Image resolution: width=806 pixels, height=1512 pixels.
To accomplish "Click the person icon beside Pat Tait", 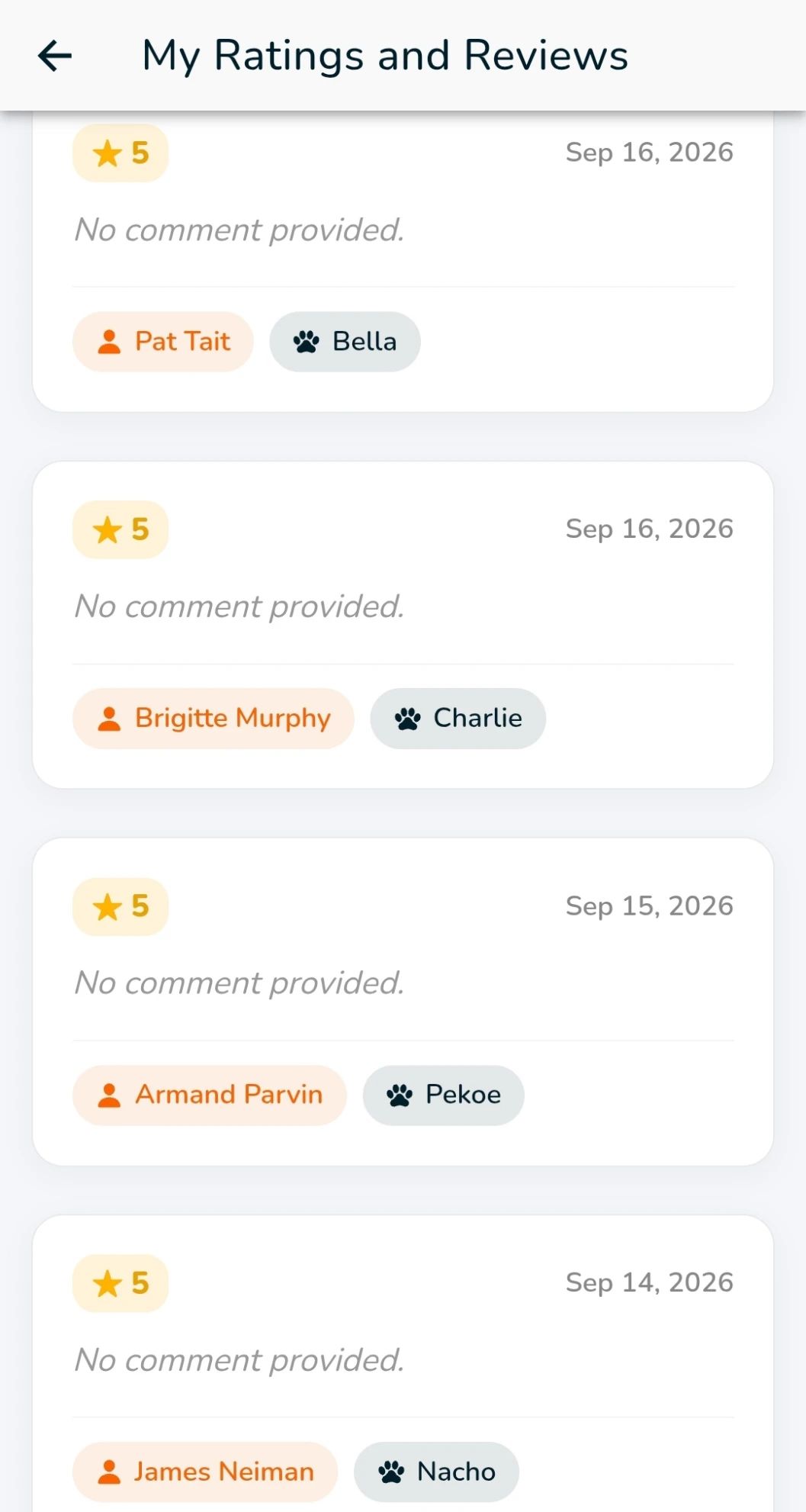I will (110, 342).
